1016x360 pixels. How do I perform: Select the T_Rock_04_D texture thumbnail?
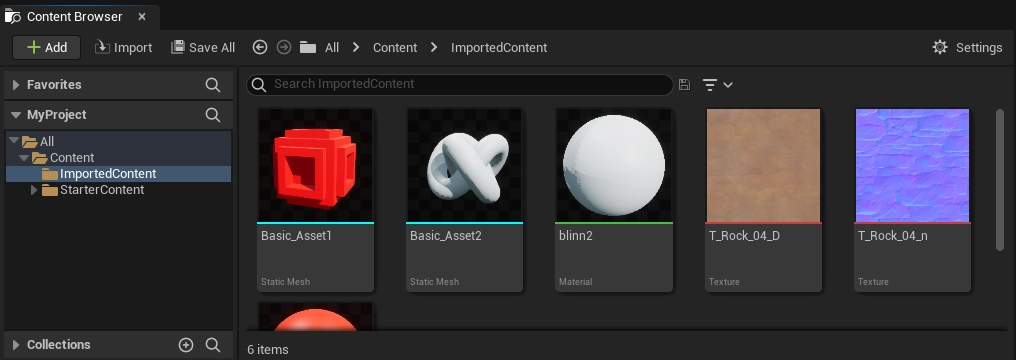tap(763, 165)
